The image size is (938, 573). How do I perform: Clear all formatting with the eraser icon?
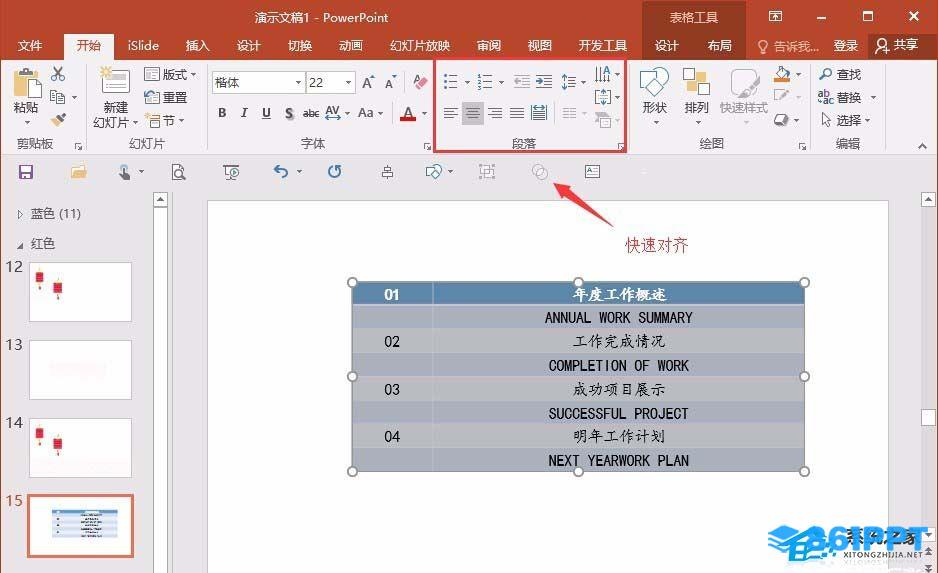tap(420, 82)
